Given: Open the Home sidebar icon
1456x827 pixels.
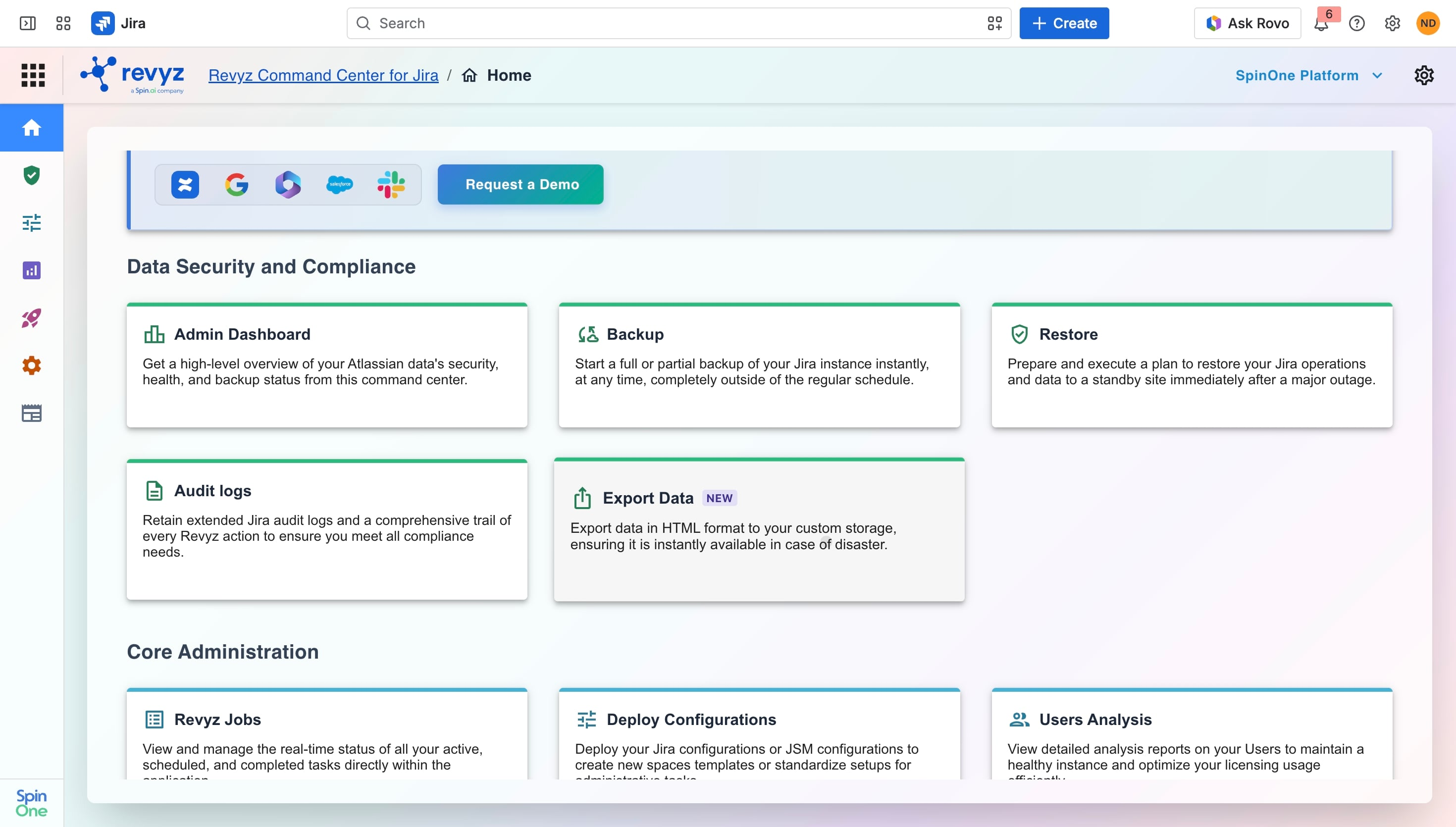Looking at the screenshot, I should coord(32,128).
